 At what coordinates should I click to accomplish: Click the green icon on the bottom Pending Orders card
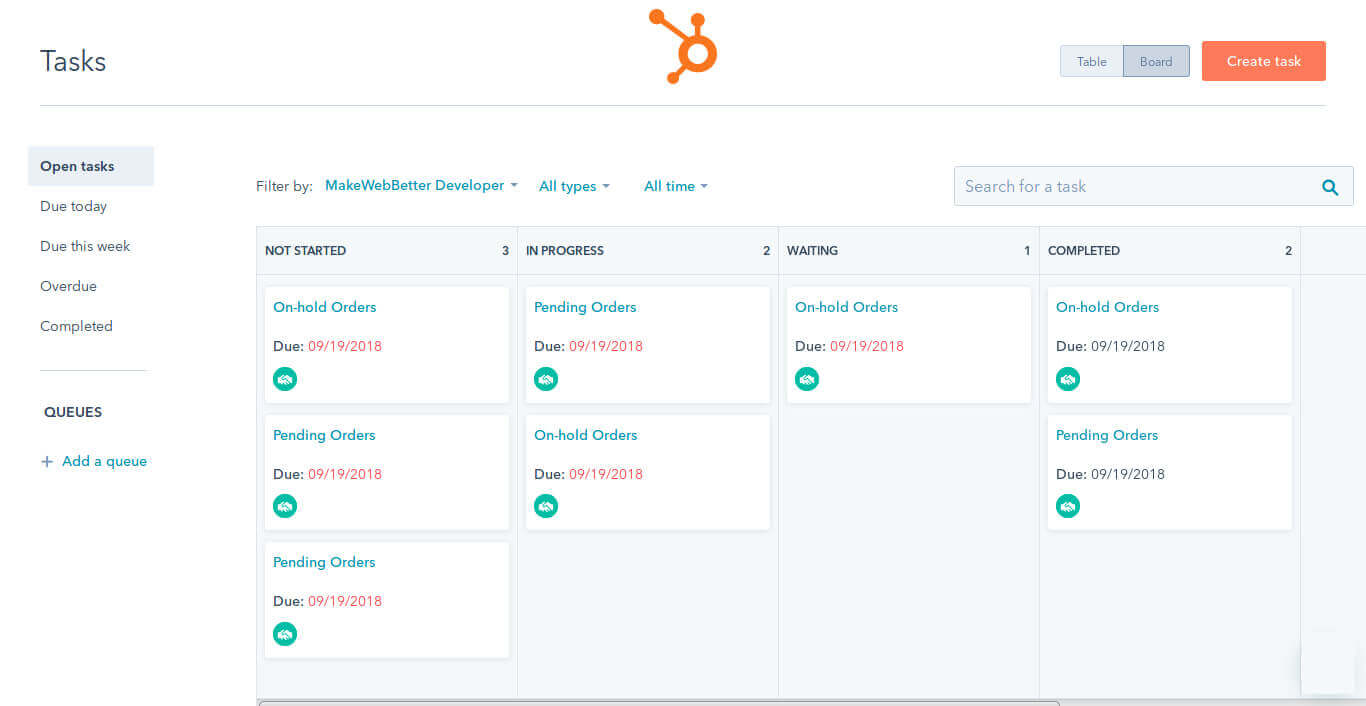pyautogui.click(x=285, y=634)
